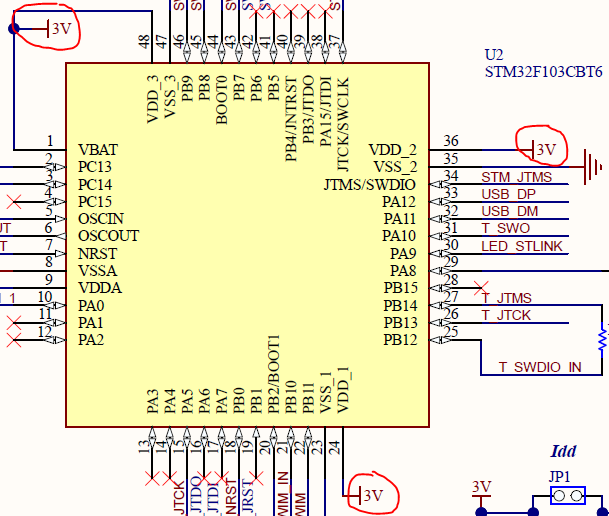Select the Idd italic label
This screenshot has width=609, height=516.
click(563, 451)
